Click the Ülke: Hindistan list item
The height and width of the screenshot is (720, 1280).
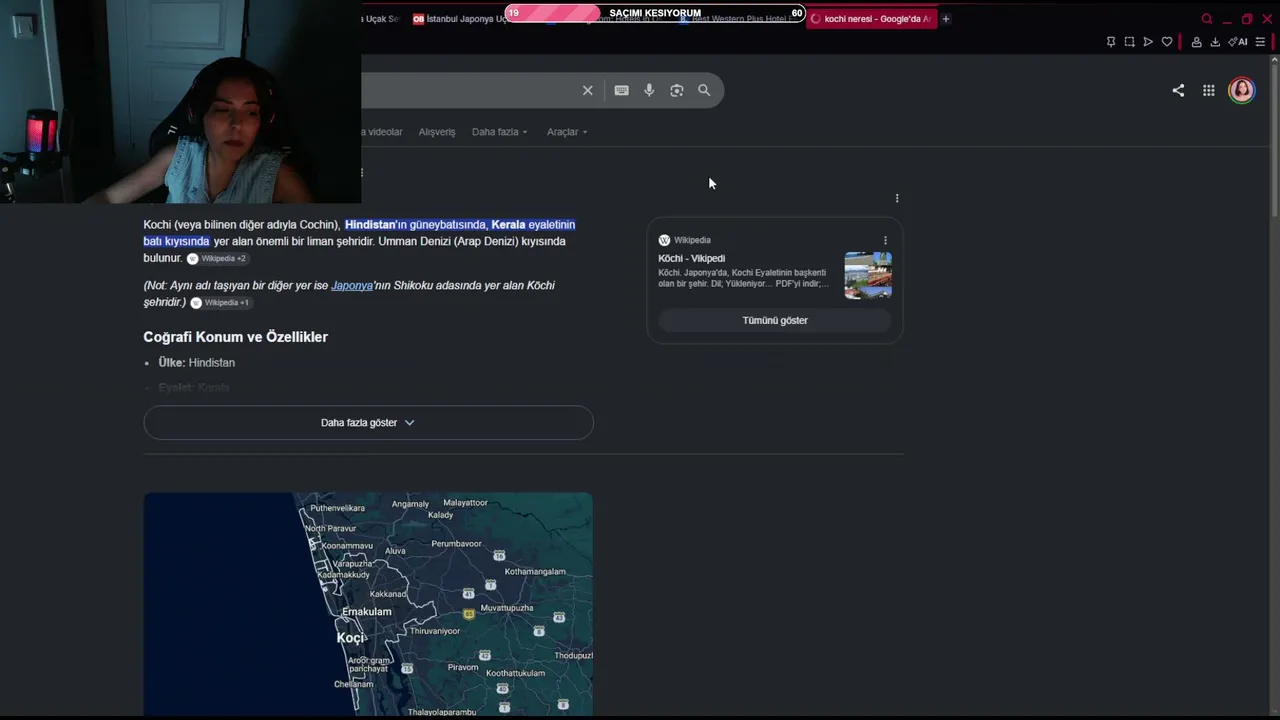coord(197,363)
